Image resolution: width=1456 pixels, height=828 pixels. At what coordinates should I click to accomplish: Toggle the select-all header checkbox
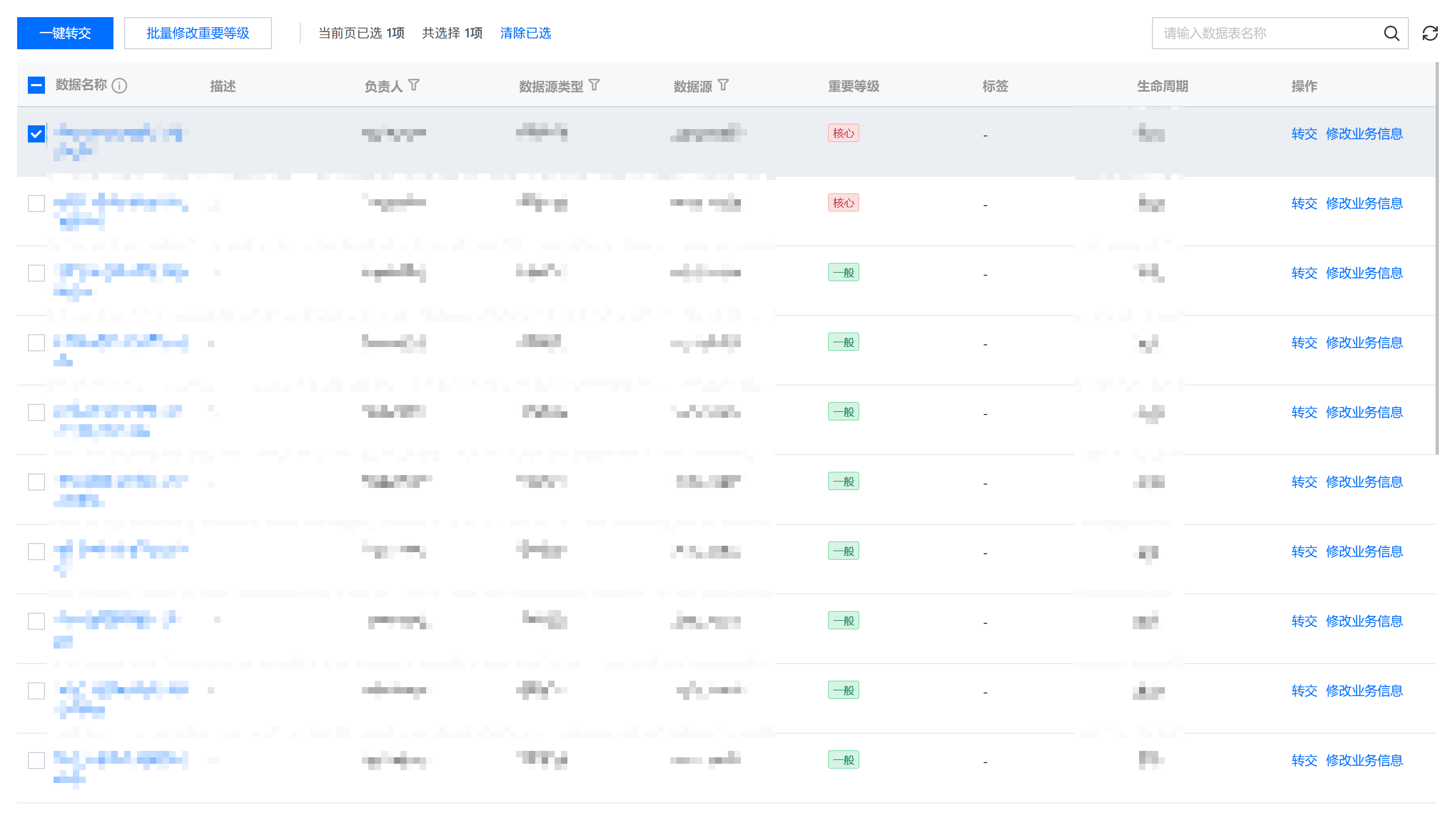pos(36,85)
